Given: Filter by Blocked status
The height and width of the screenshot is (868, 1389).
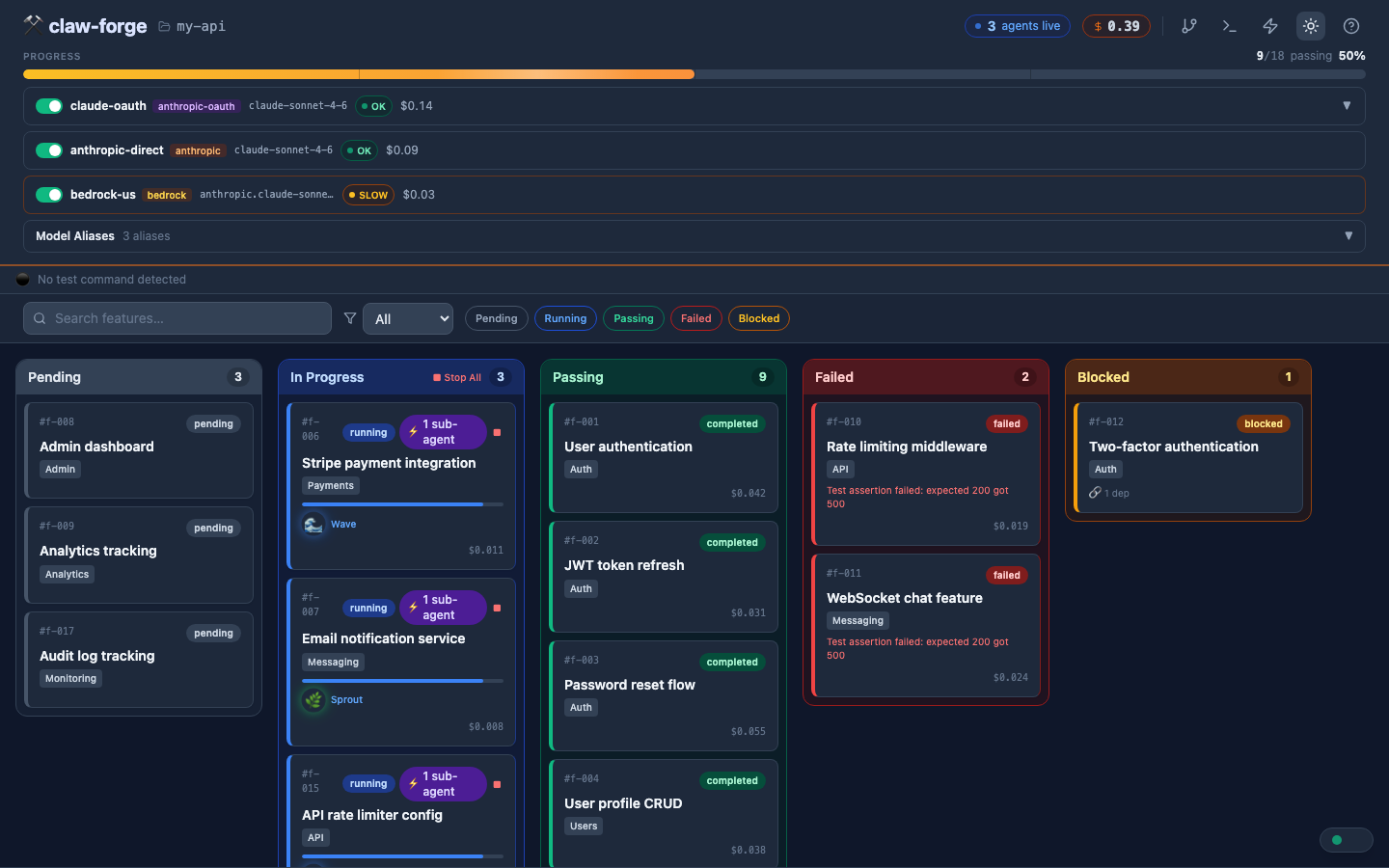Looking at the screenshot, I should (759, 318).
